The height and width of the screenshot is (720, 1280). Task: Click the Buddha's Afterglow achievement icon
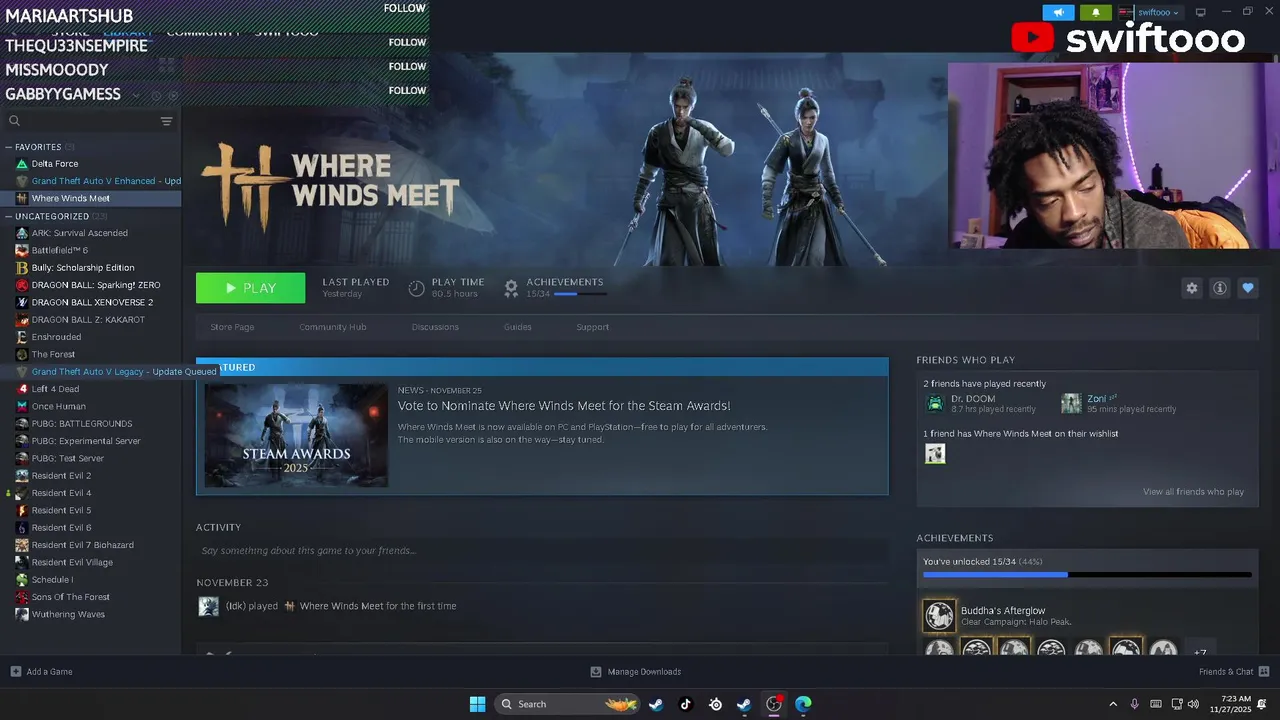tap(939, 616)
